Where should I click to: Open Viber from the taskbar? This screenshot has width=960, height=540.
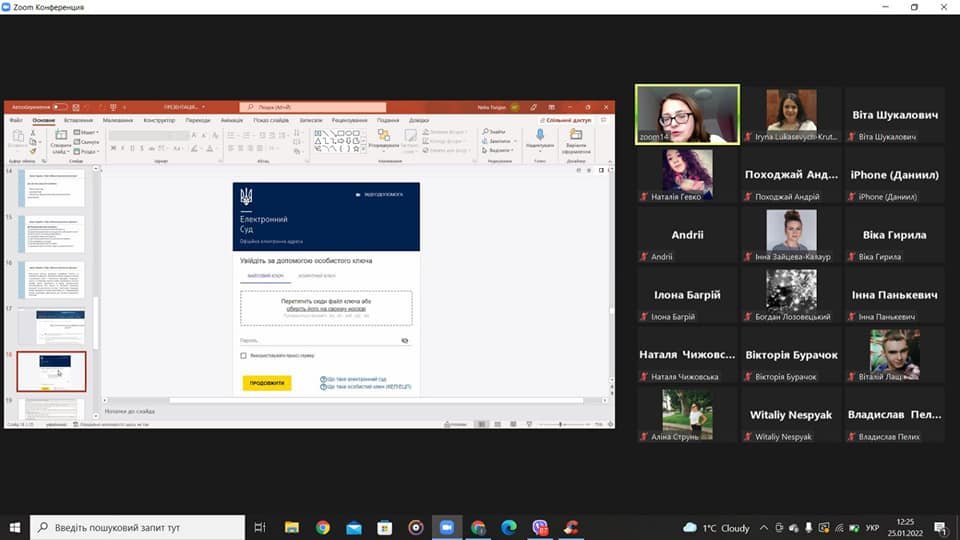tap(540, 527)
